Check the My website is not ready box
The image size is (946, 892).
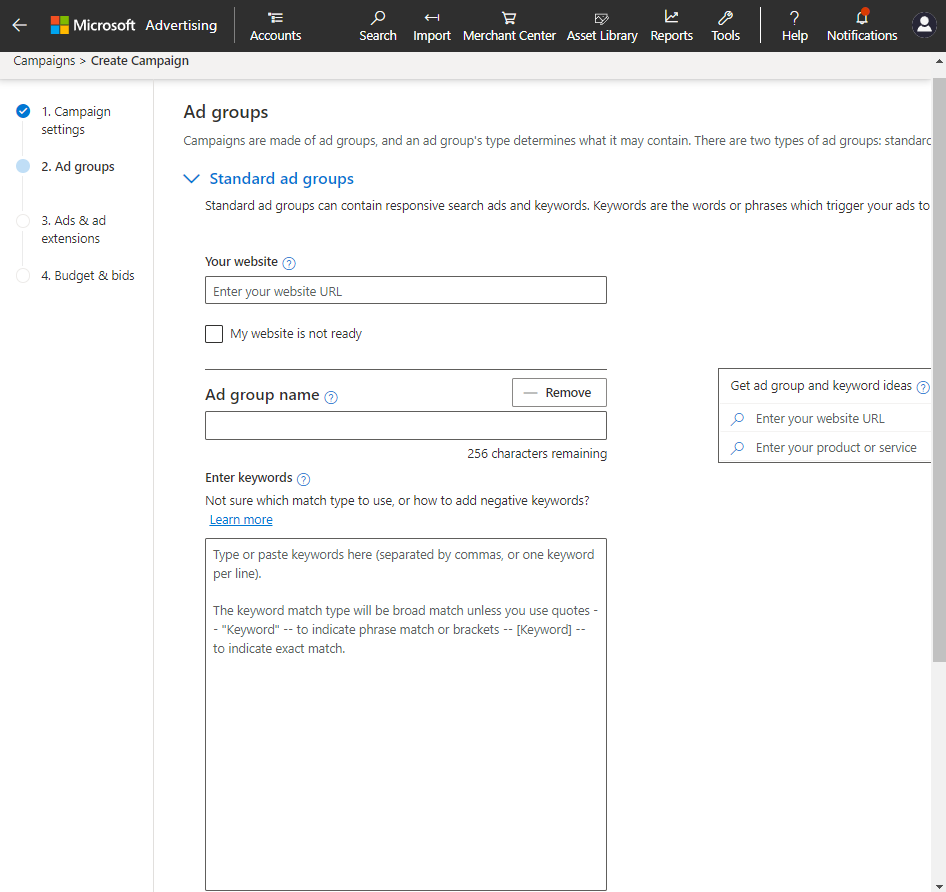click(x=214, y=334)
